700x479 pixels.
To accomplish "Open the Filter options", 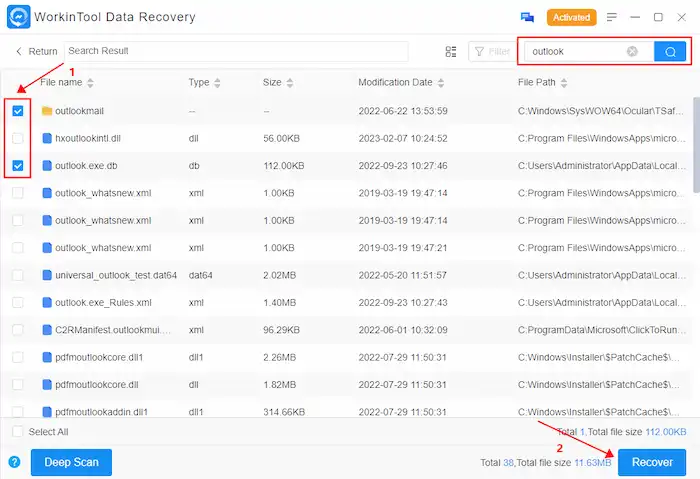I will [490, 51].
